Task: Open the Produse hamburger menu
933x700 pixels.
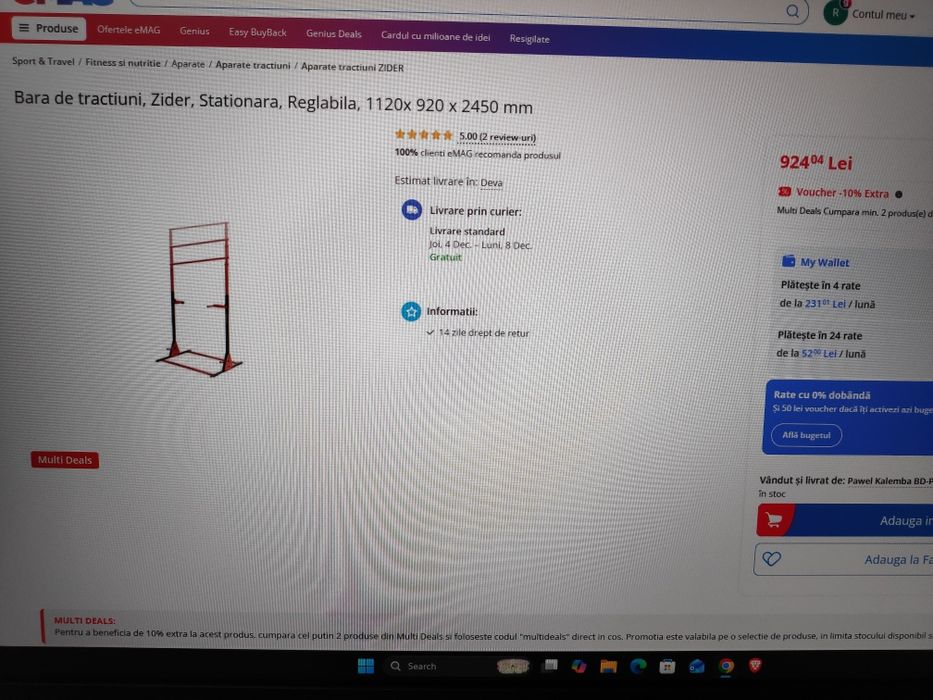Action: [x=49, y=28]
